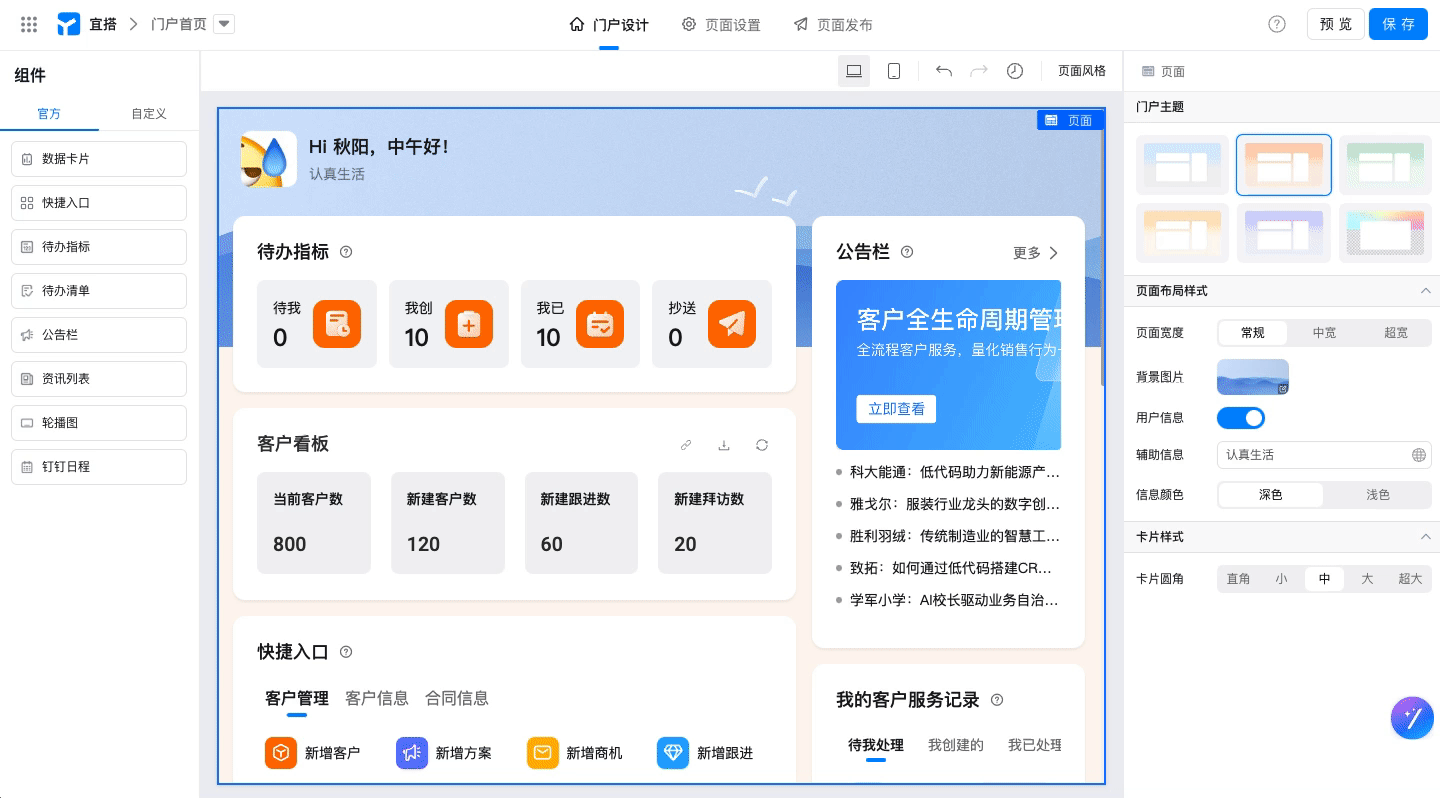Screen dimensions: 1440x798
Task: Switch to mobile preview mode
Action: [894, 71]
